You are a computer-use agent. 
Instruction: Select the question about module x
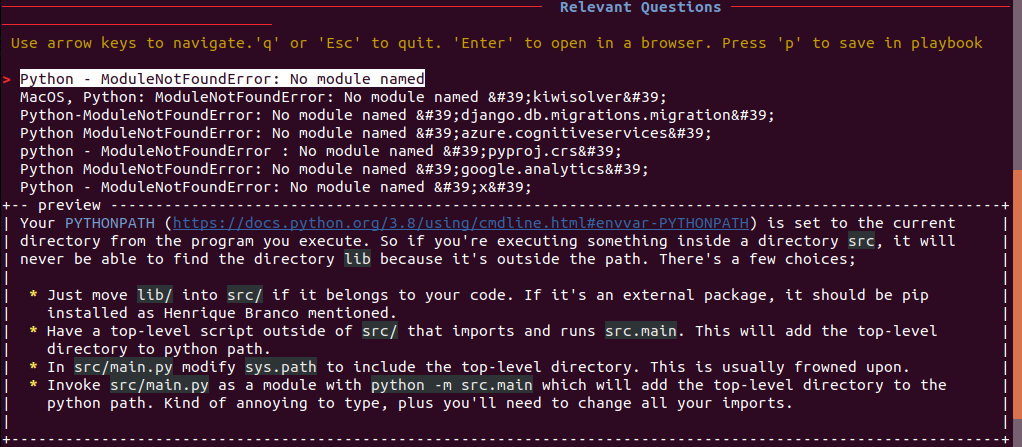click(275, 187)
